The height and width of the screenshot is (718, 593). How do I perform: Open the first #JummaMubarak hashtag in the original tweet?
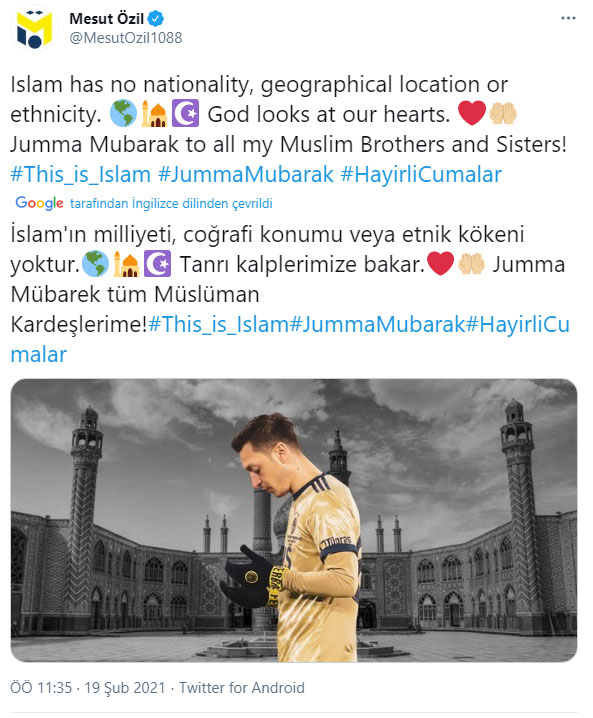click(246, 174)
